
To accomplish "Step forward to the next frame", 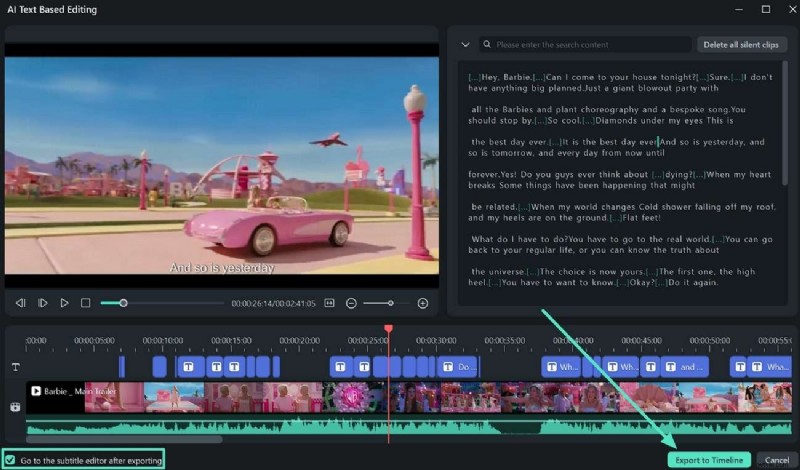I will (x=42, y=303).
